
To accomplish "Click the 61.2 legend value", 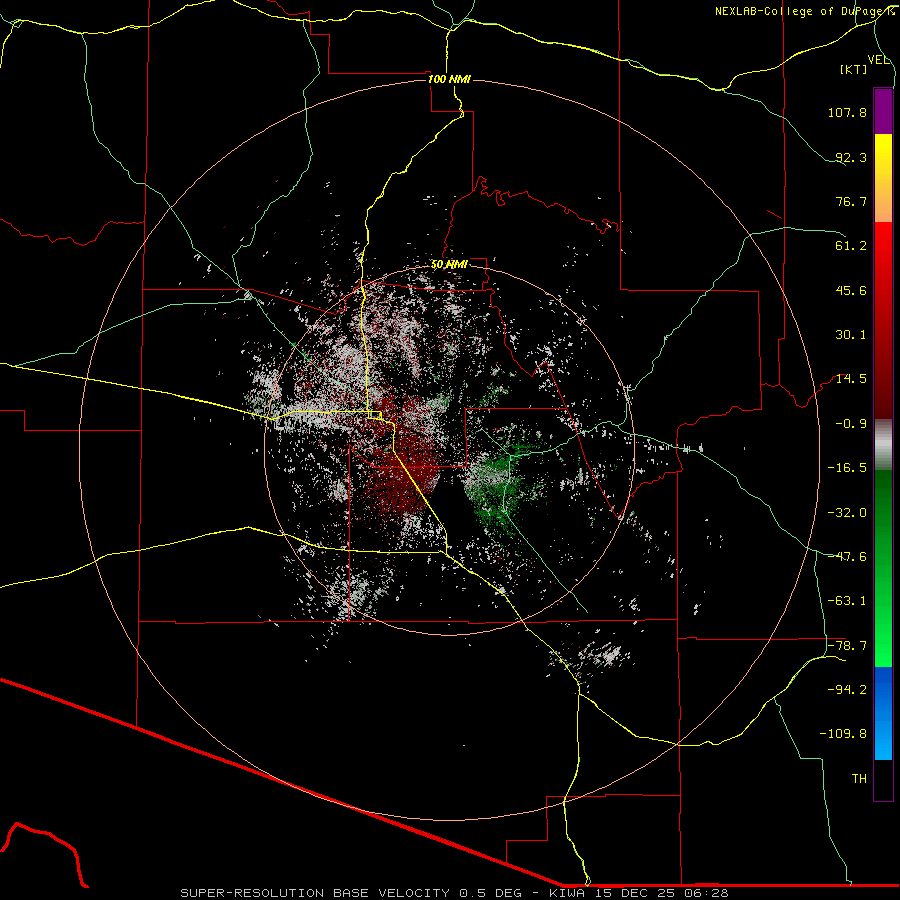I will click(851, 246).
